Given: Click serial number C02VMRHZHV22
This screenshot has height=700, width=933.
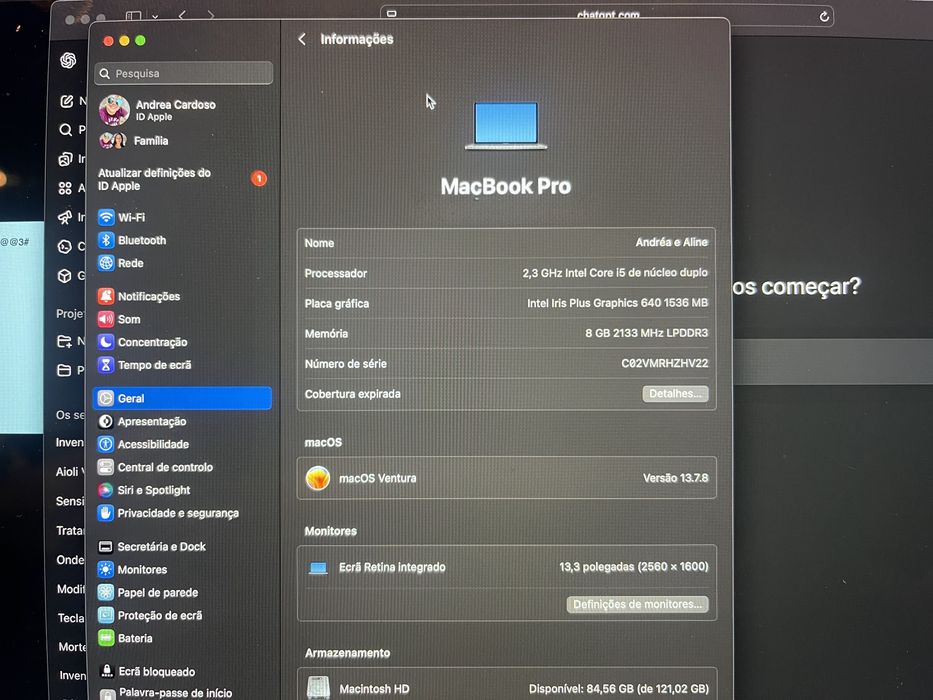Looking at the screenshot, I should point(665,363).
